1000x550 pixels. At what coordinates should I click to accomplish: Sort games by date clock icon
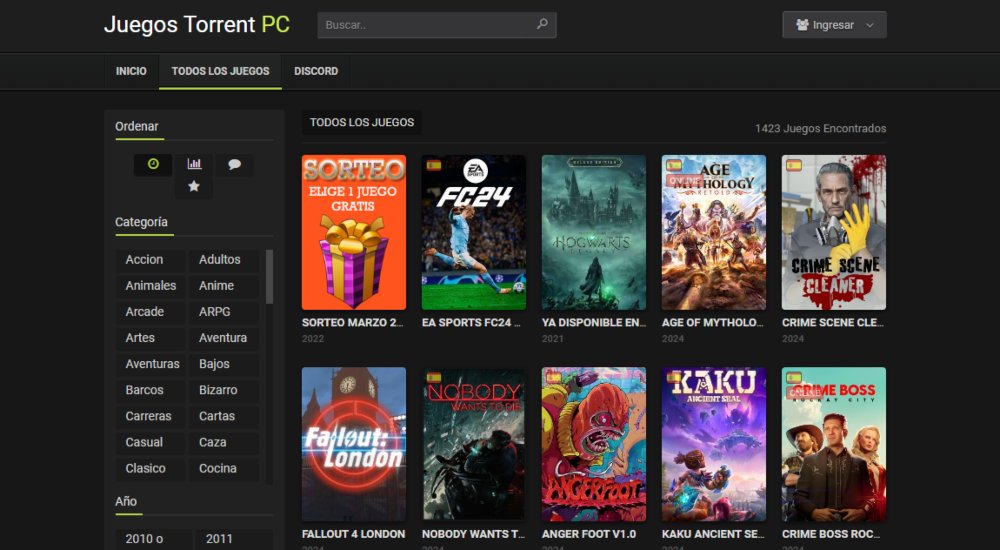coord(153,165)
